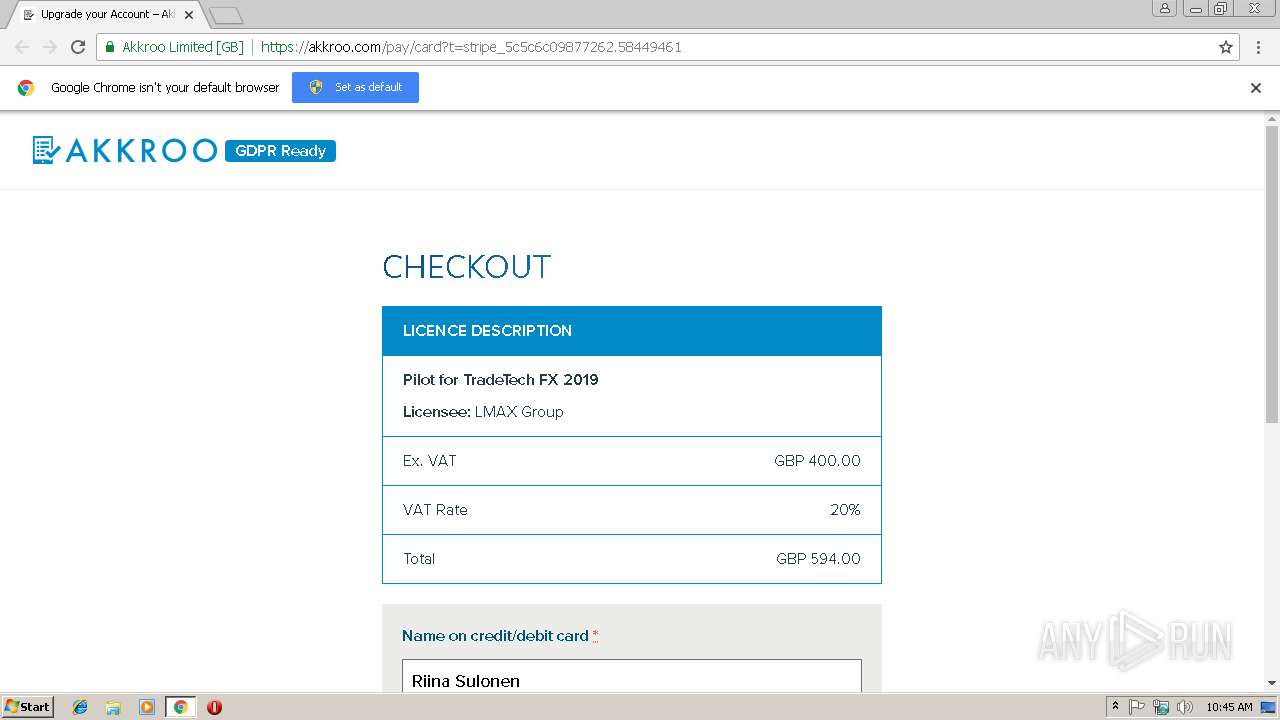Open the Chrome three-dot menu
Screen dimensions: 1280x720
point(1258,47)
